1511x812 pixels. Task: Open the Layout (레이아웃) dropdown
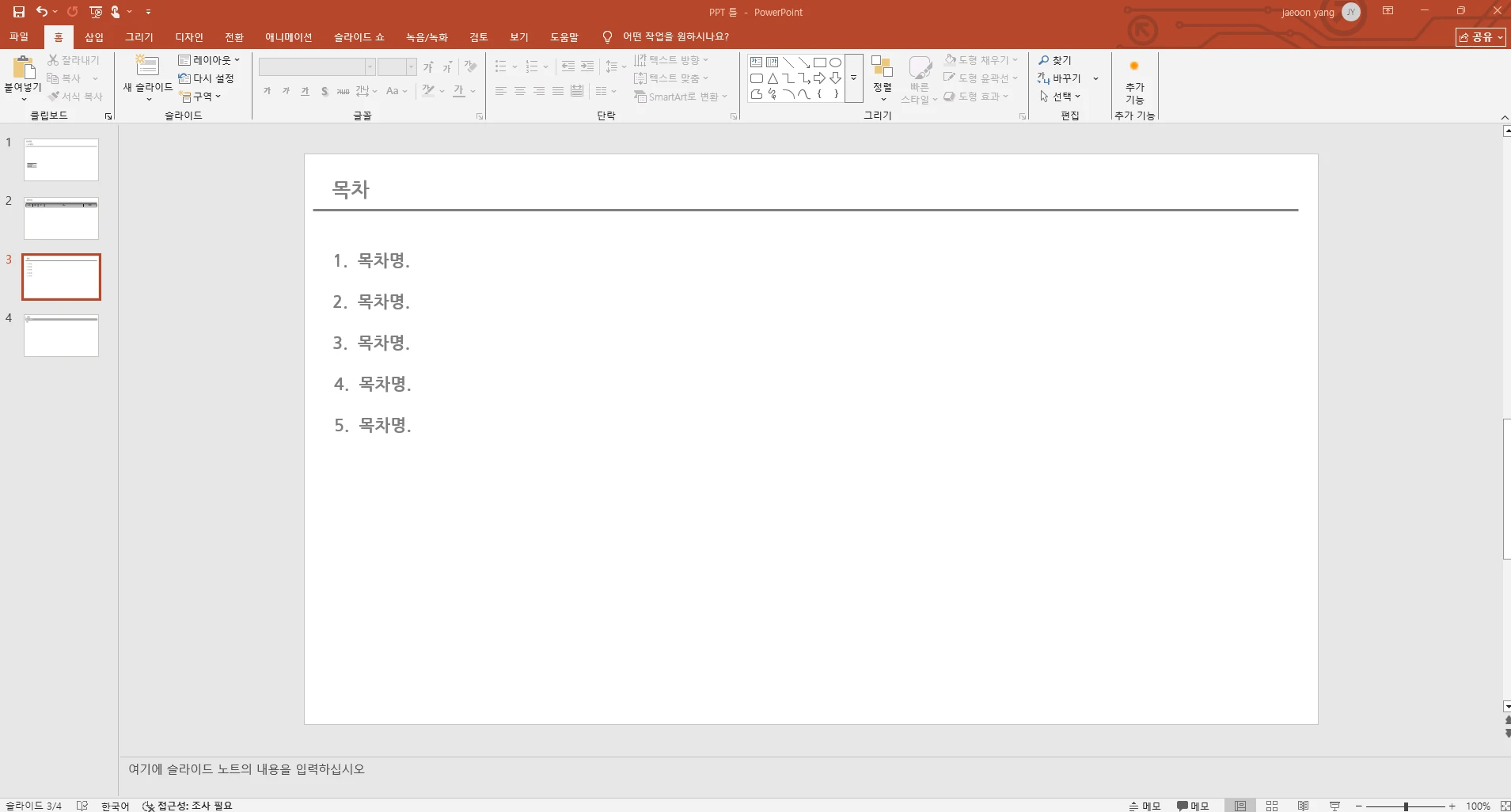pyautogui.click(x=209, y=60)
